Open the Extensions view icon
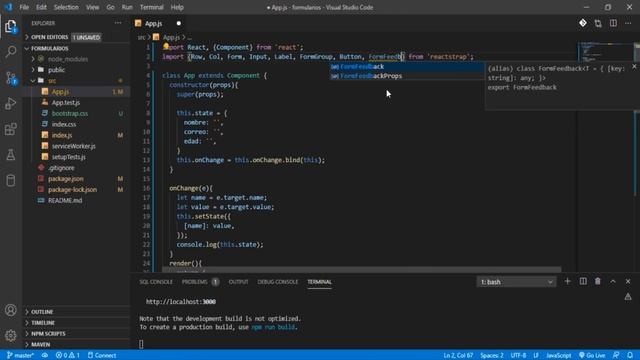640x360 pixels. (x=11, y=129)
